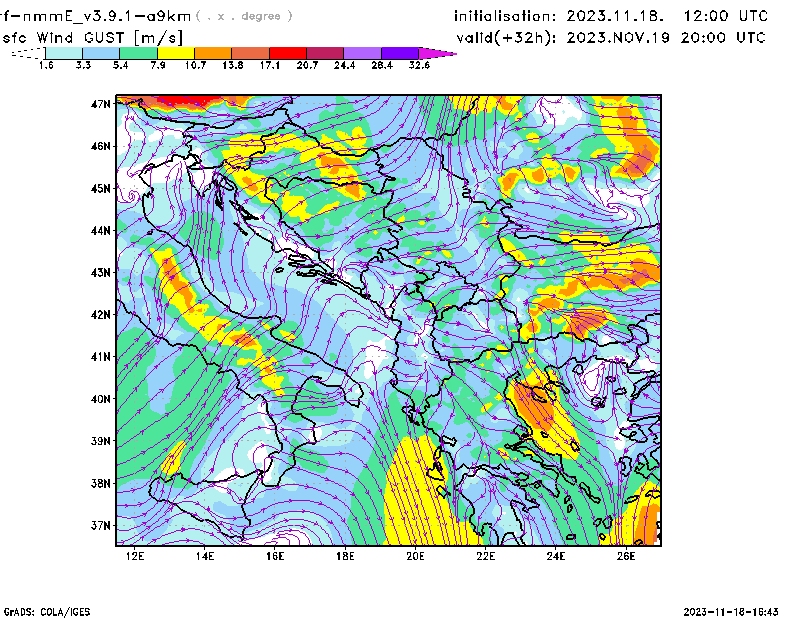The height and width of the screenshot is (618, 800).
Task: Click the '16E' longitude label
Action: click(x=275, y=556)
